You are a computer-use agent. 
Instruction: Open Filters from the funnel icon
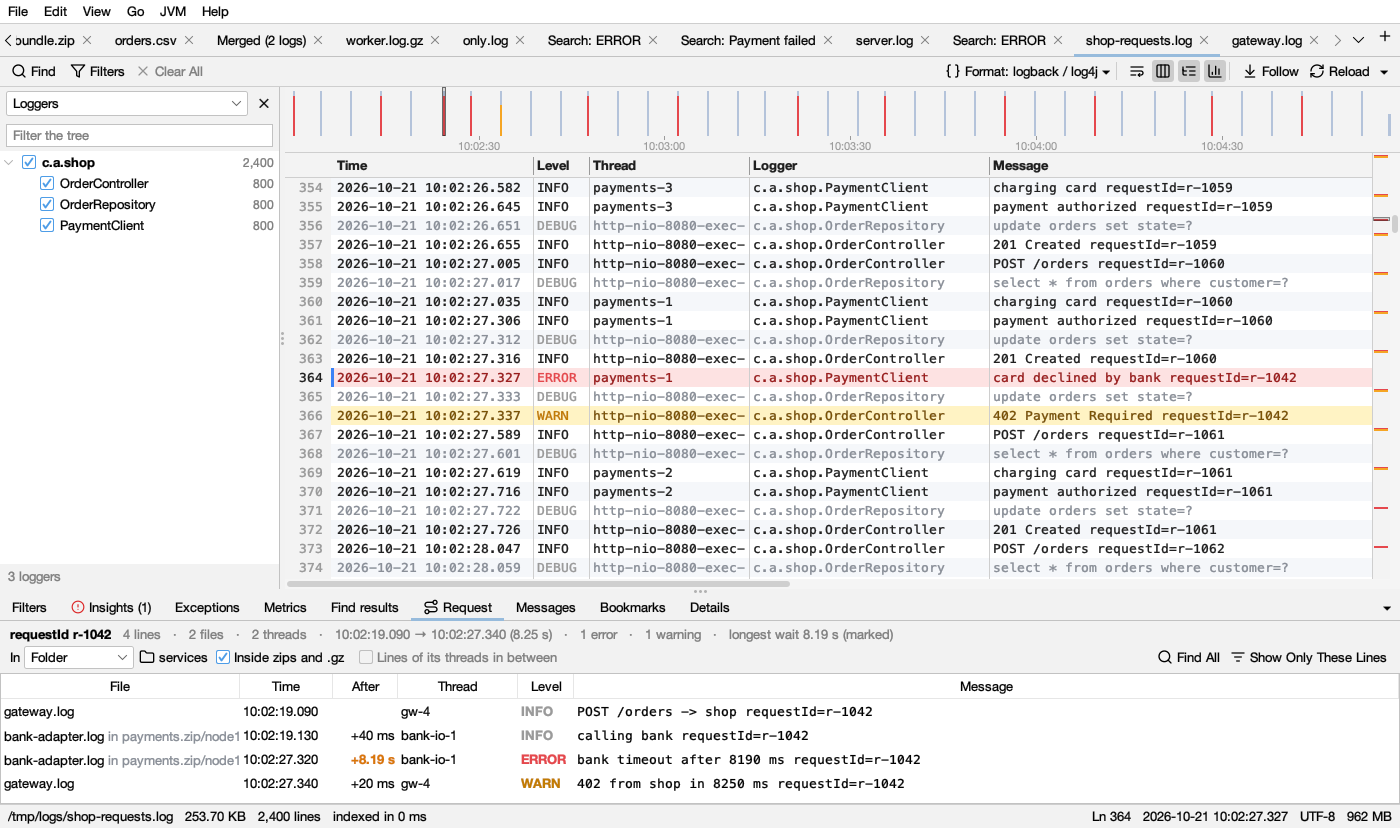click(x=97, y=71)
